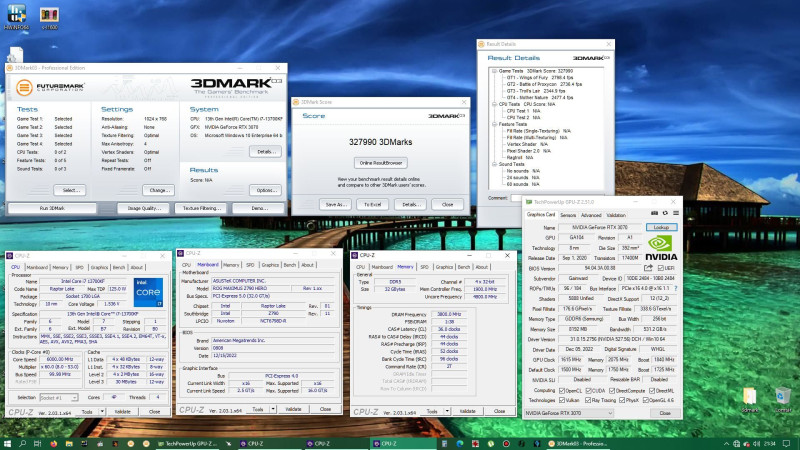The image size is (800, 450).
Task: Open the SPD tab in CPU-Z Mainboard window
Action: [x=250, y=265]
